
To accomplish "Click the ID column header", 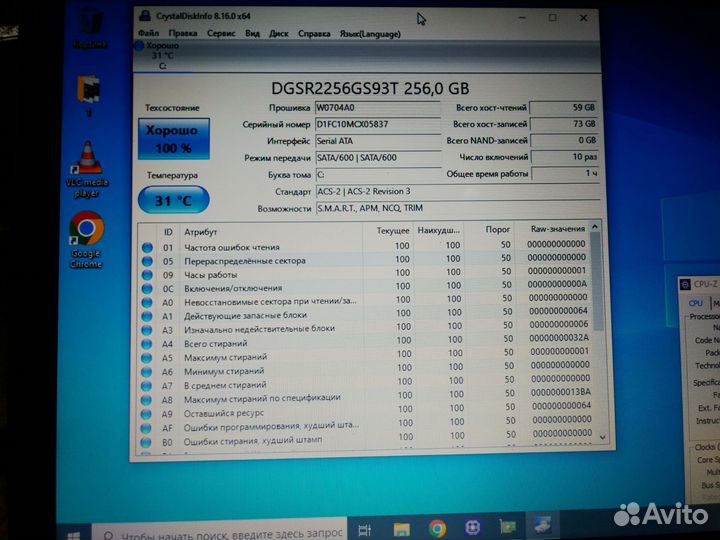I will click(168, 232).
